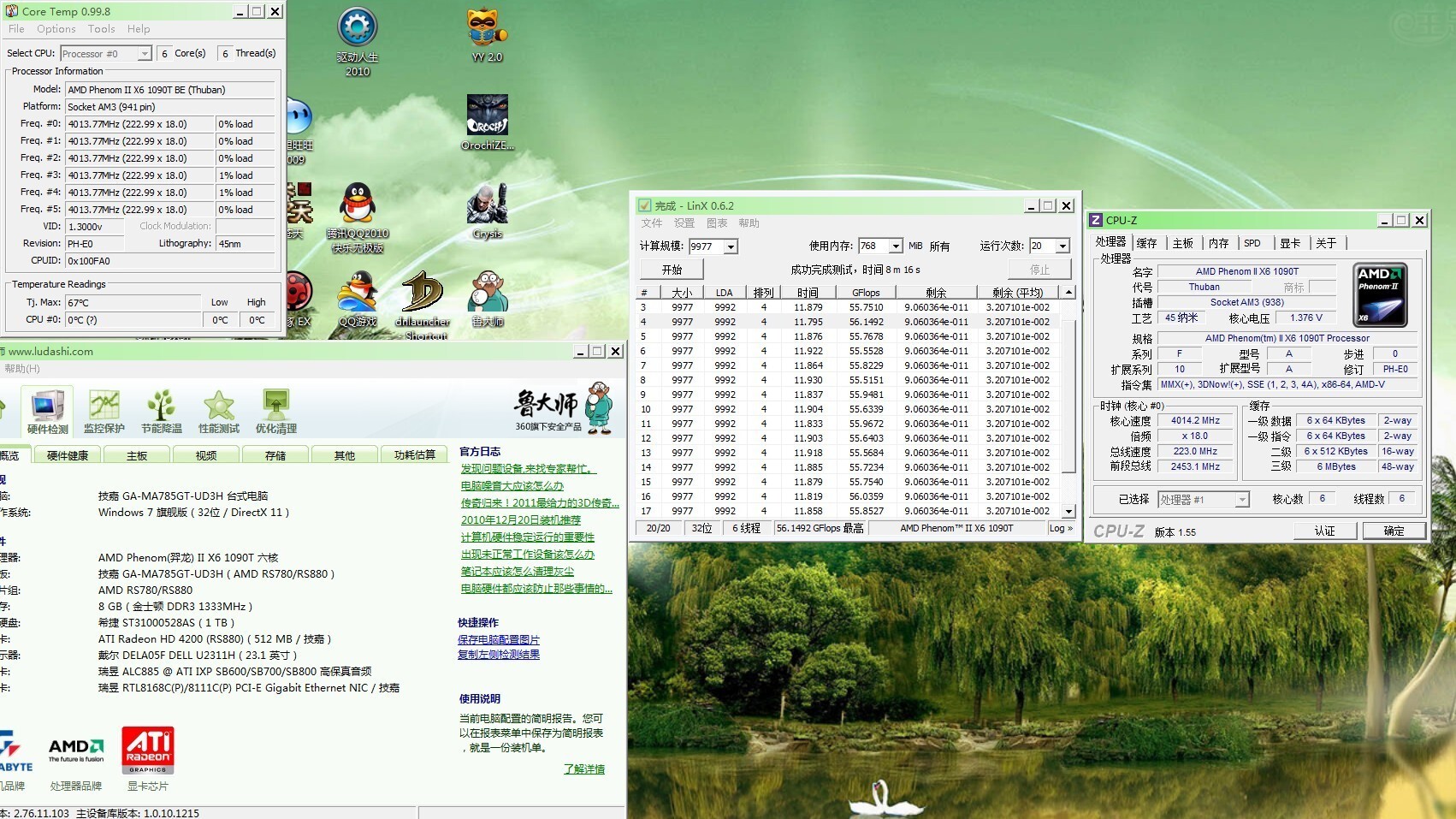Viewport: 1456px width, 819px height.
Task: Open the 性能测试 performance test icon
Action: pos(219,410)
